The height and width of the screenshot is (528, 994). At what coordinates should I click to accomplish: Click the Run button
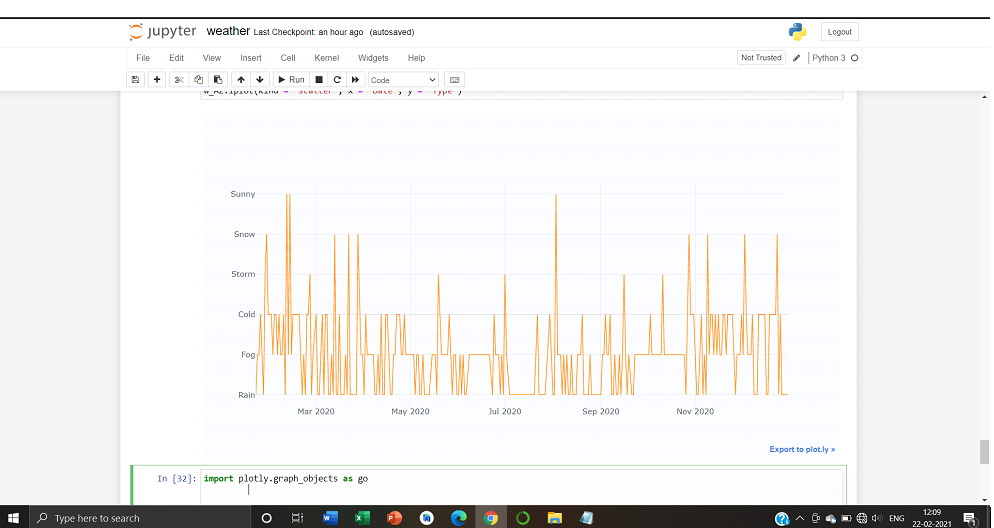291,79
